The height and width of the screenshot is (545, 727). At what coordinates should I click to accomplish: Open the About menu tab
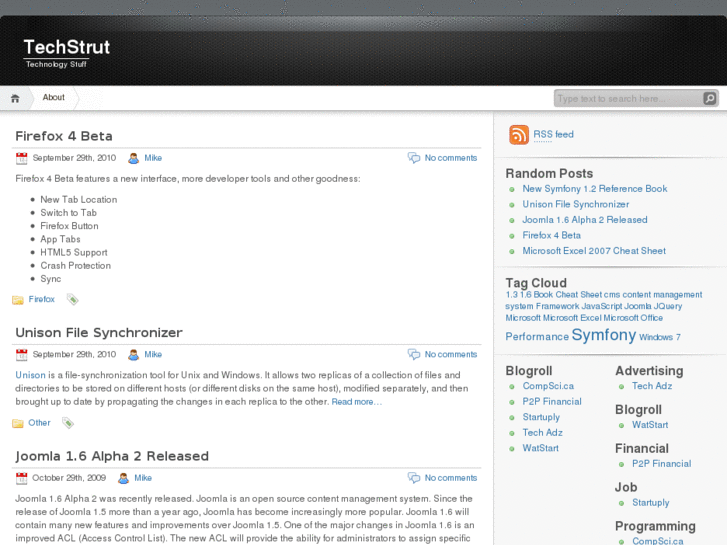(x=54, y=98)
